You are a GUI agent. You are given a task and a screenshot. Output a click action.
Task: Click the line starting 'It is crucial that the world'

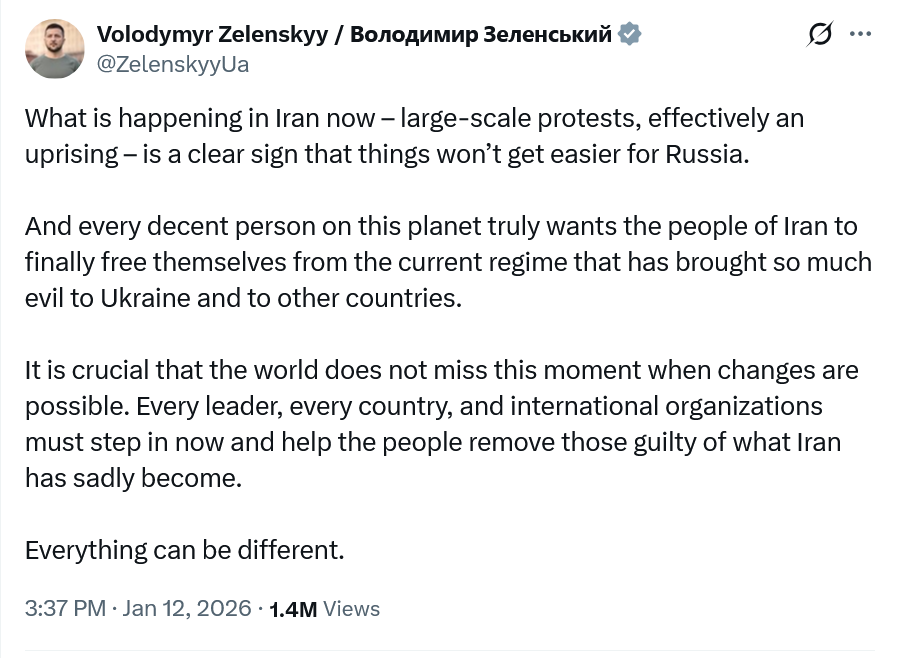click(441, 370)
